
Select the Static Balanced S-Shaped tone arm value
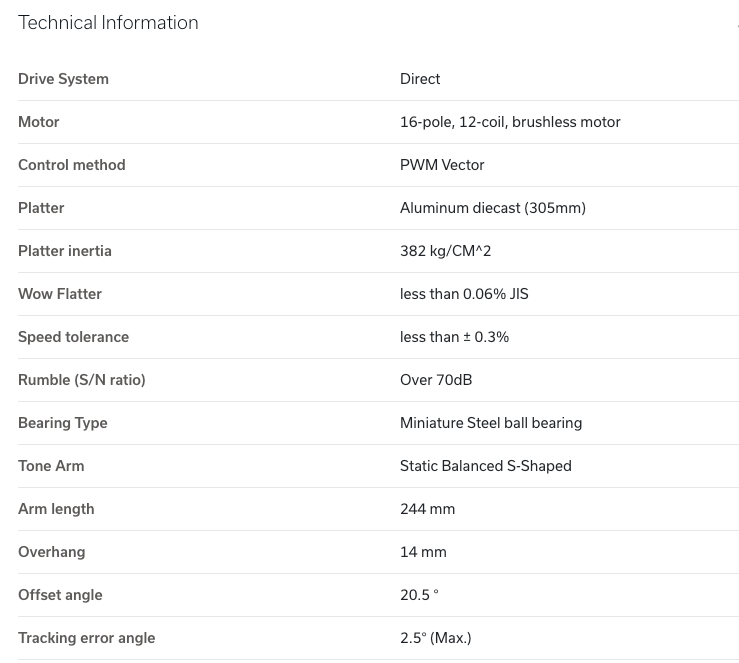point(486,466)
